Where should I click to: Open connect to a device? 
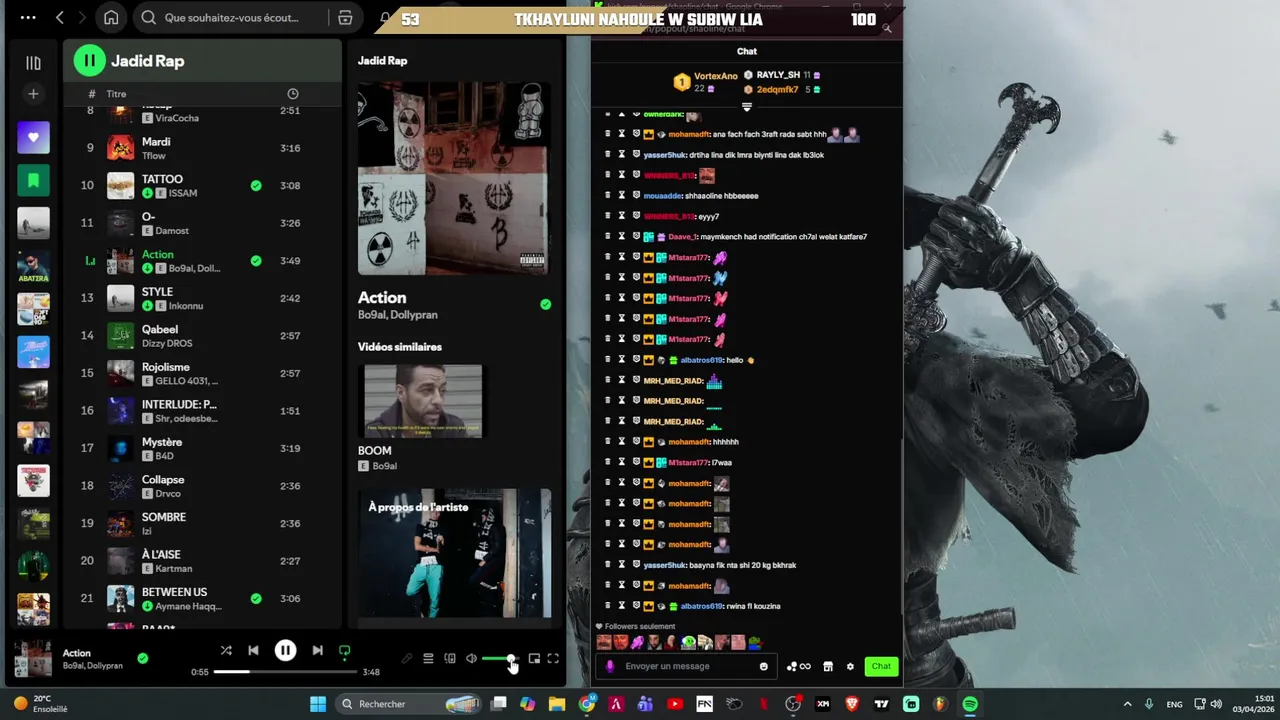(450, 659)
